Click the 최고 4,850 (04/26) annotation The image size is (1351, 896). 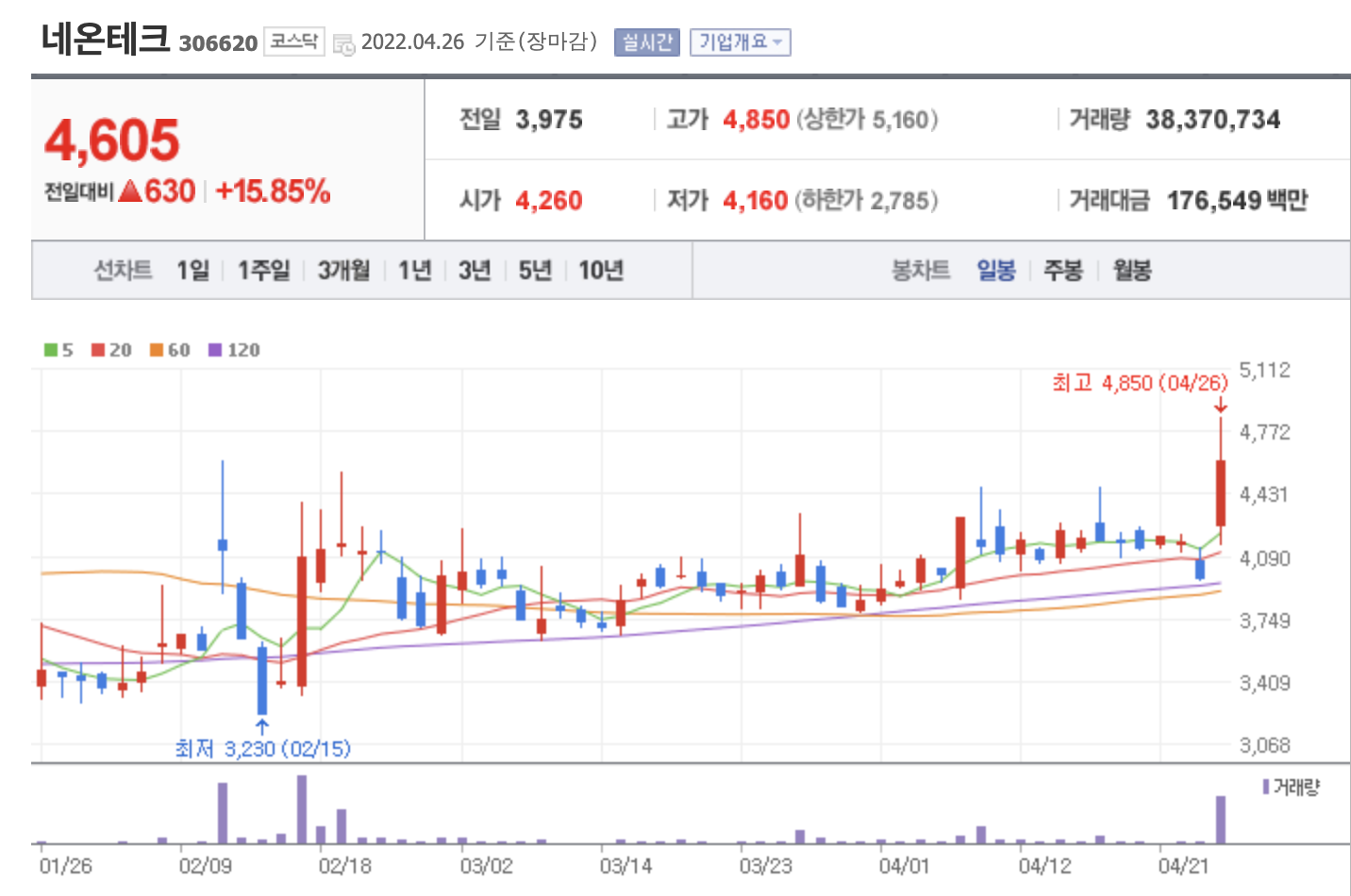click(1140, 383)
